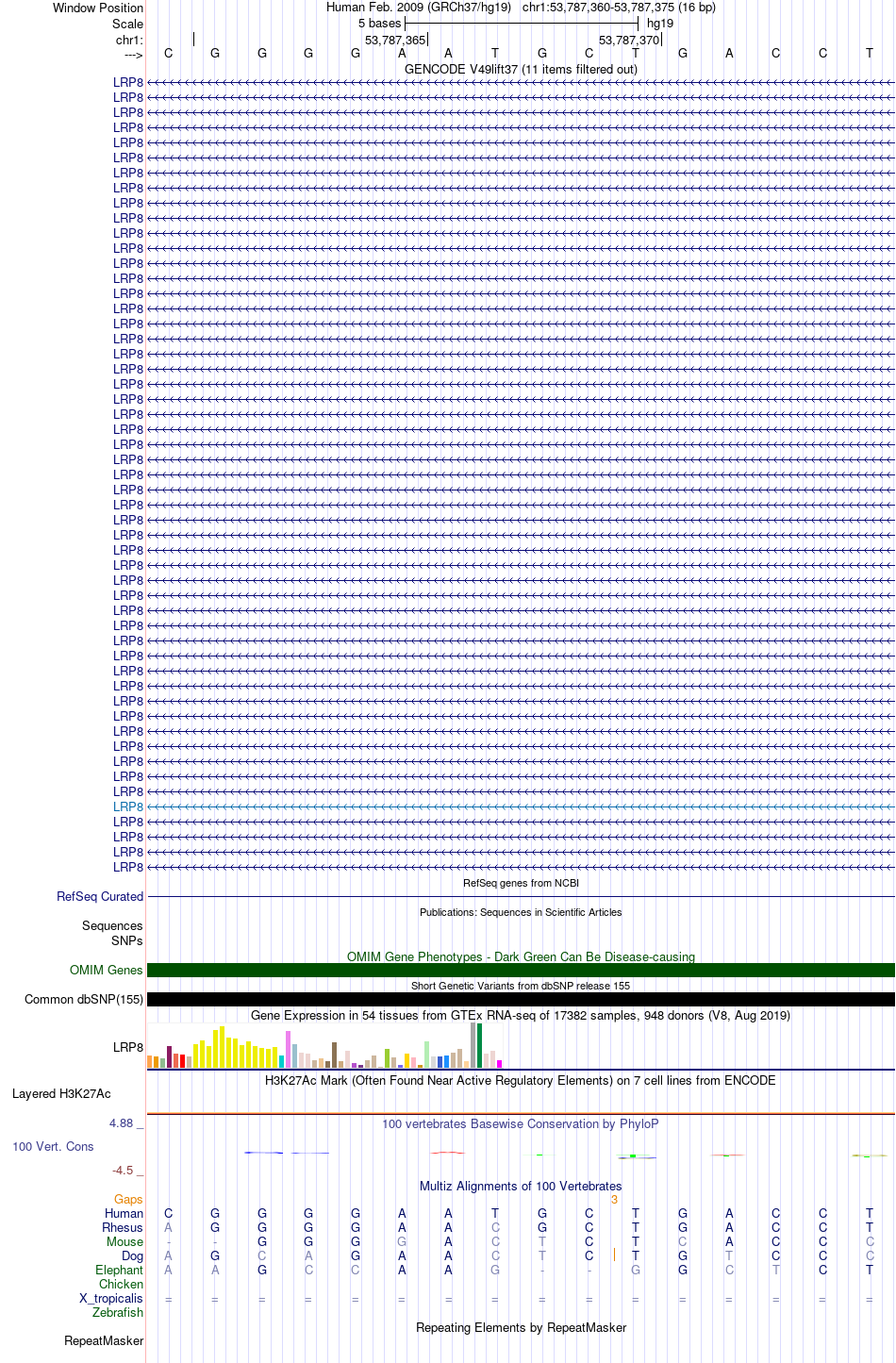Screen dimensions: 896x1363
Task: Select the Chicken alignment row label
Action: tap(121, 1284)
